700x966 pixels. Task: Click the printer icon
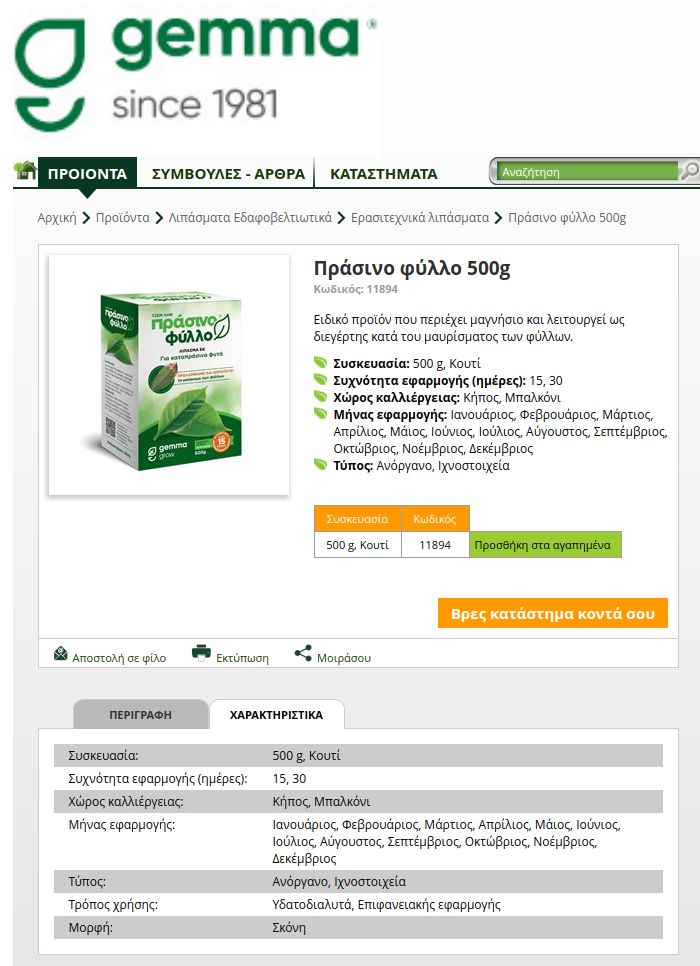[201, 652]
